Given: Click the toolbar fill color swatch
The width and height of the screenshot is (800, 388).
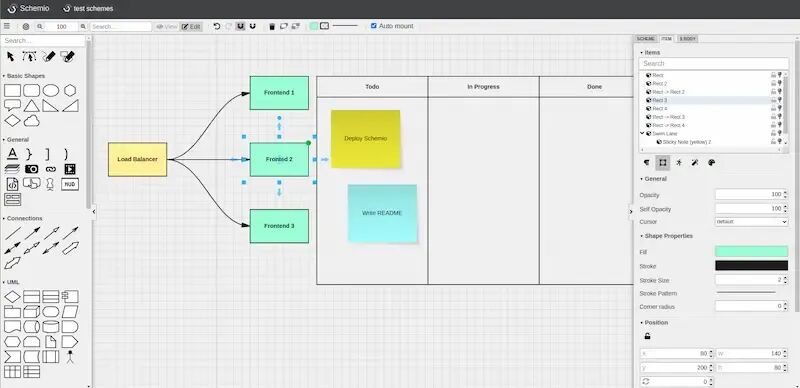Looking at the screenshot, I should pos(313,26).
